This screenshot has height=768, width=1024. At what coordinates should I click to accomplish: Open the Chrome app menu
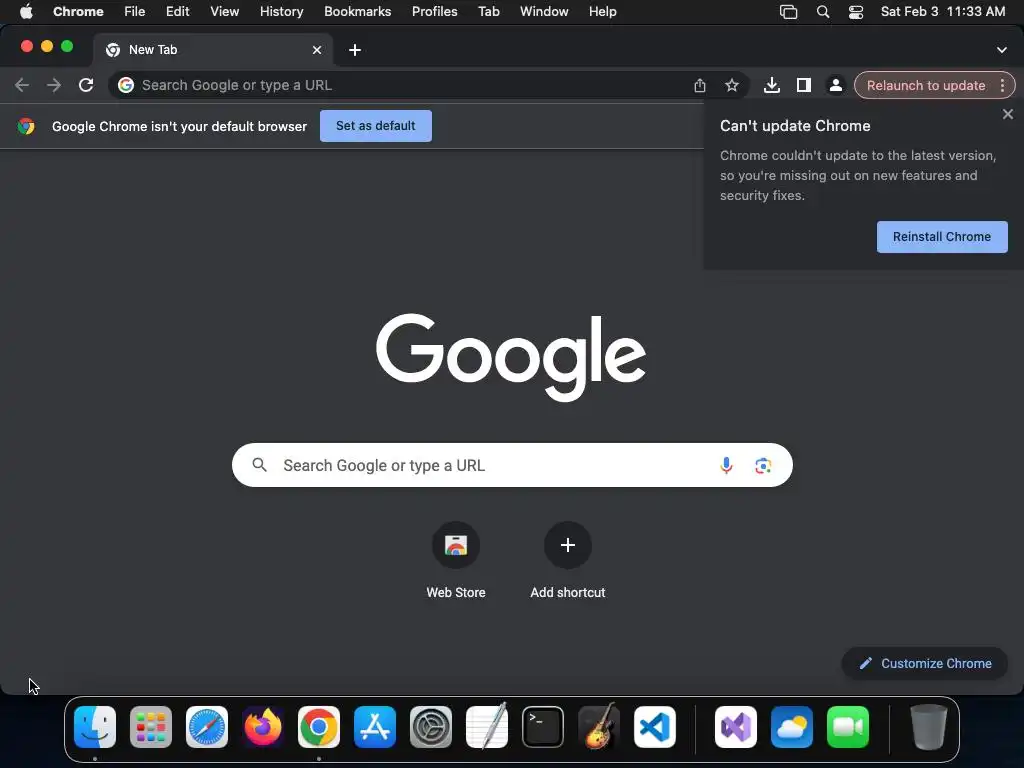(x=78, y=11)
